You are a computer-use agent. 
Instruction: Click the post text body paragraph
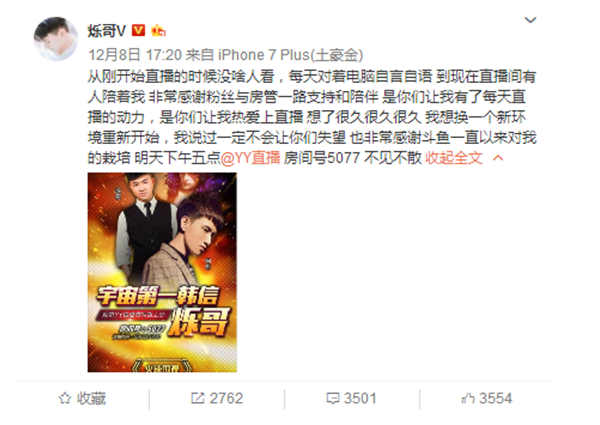coord(312,117)
